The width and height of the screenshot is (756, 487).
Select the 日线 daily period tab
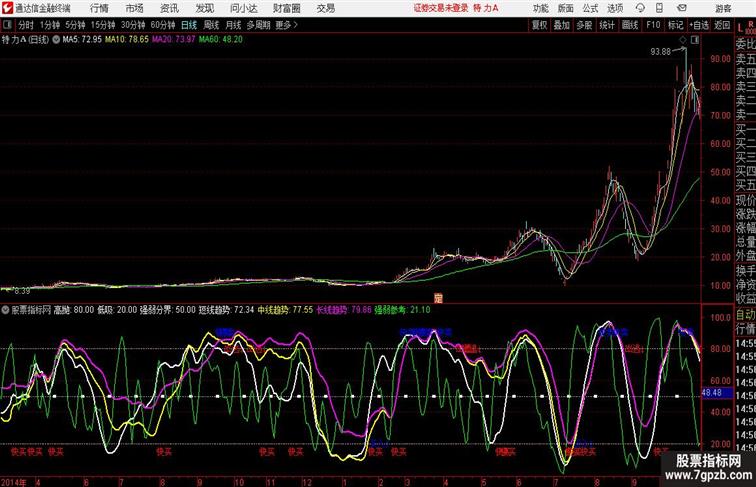189,25
